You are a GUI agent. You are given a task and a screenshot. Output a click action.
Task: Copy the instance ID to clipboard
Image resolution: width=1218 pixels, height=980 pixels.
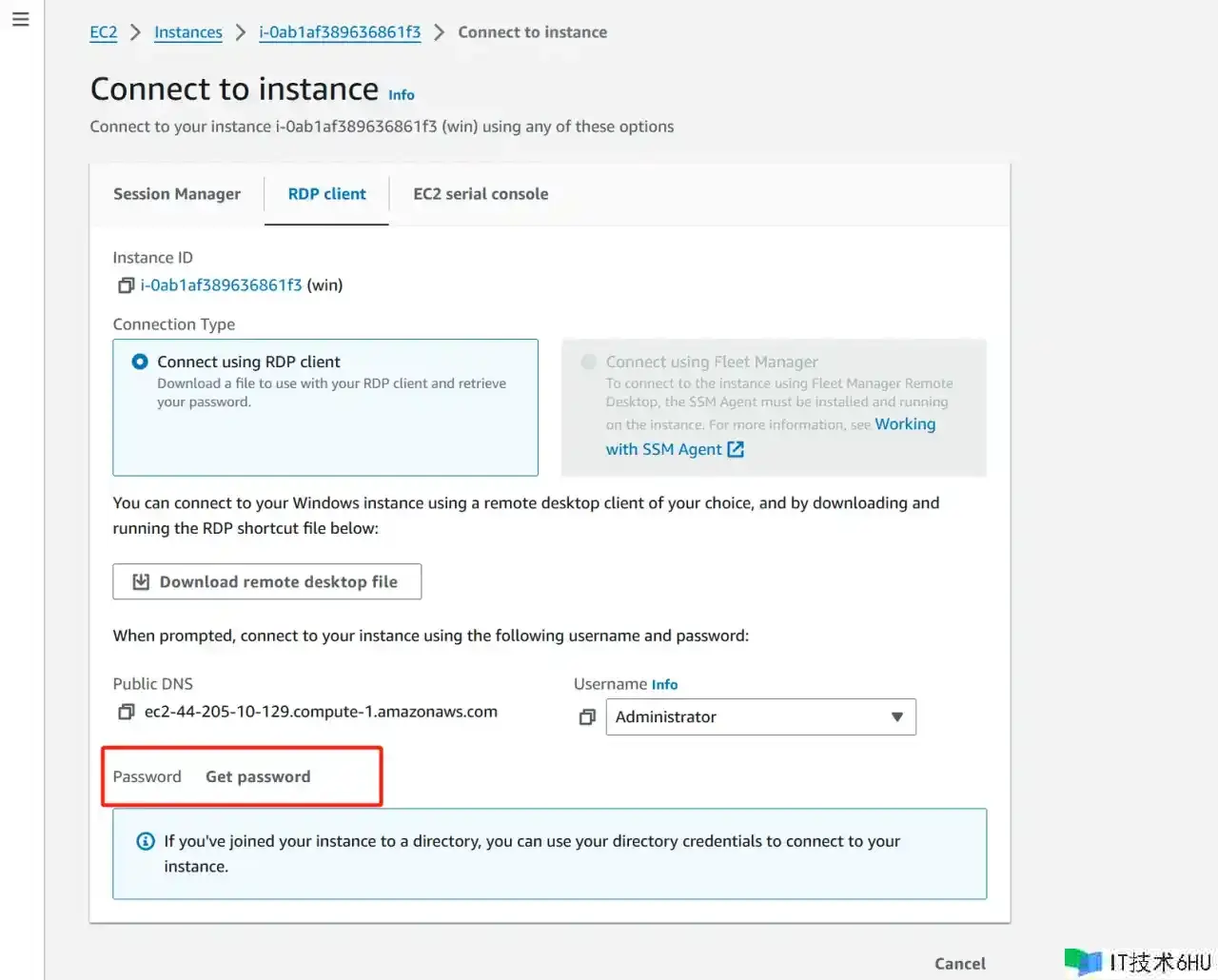click(x=126, y=285)
